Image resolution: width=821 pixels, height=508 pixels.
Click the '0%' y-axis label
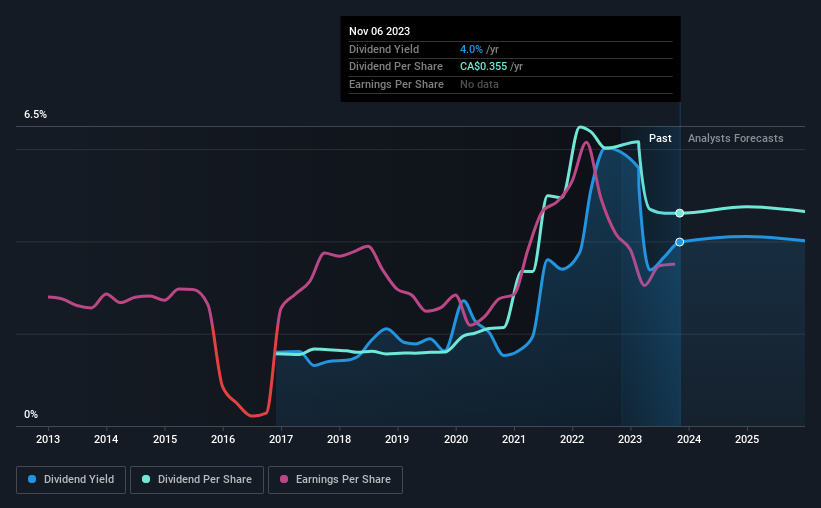click(x=31, y=414)
